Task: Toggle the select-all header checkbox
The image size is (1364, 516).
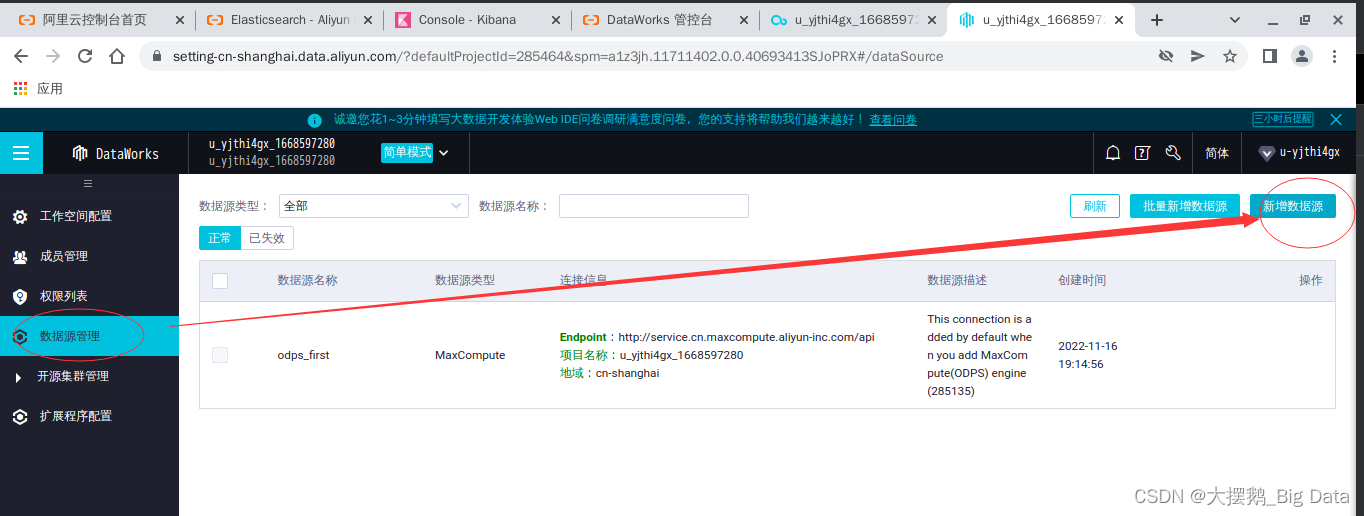Action: pyautogui.click(x=220, y=281)
